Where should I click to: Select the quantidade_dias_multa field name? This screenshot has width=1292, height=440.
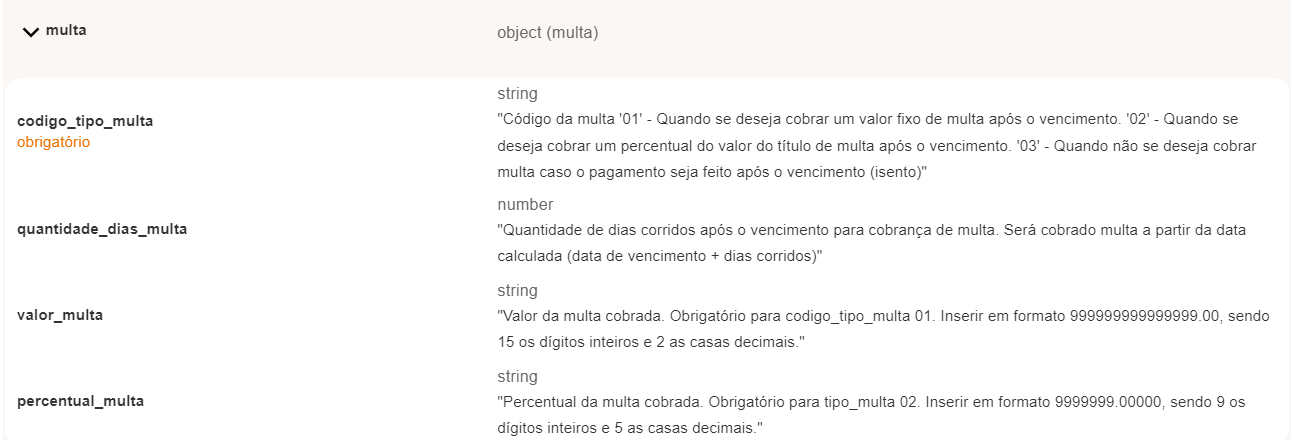[102, 229]
